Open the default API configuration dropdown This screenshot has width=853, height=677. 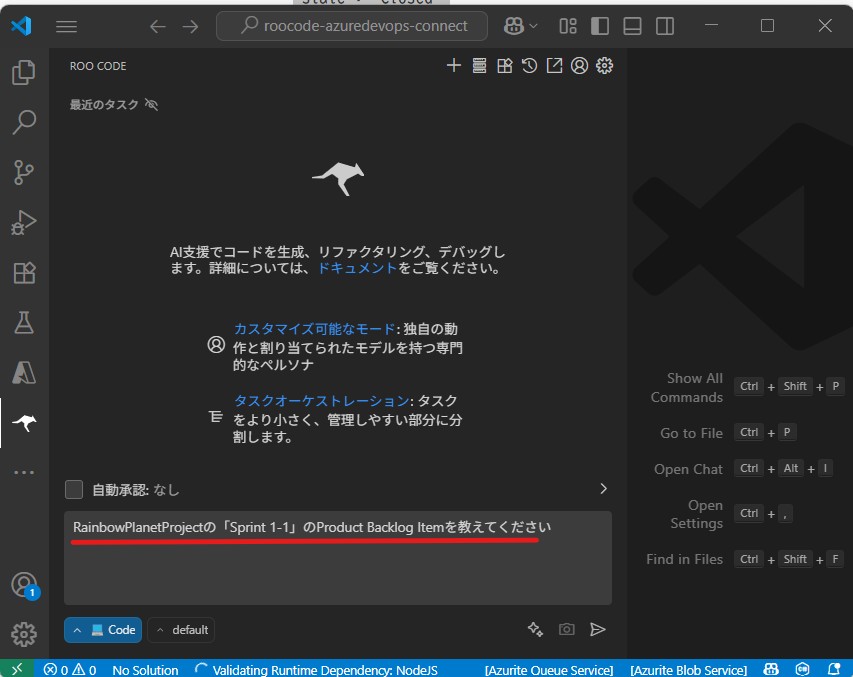181,630
